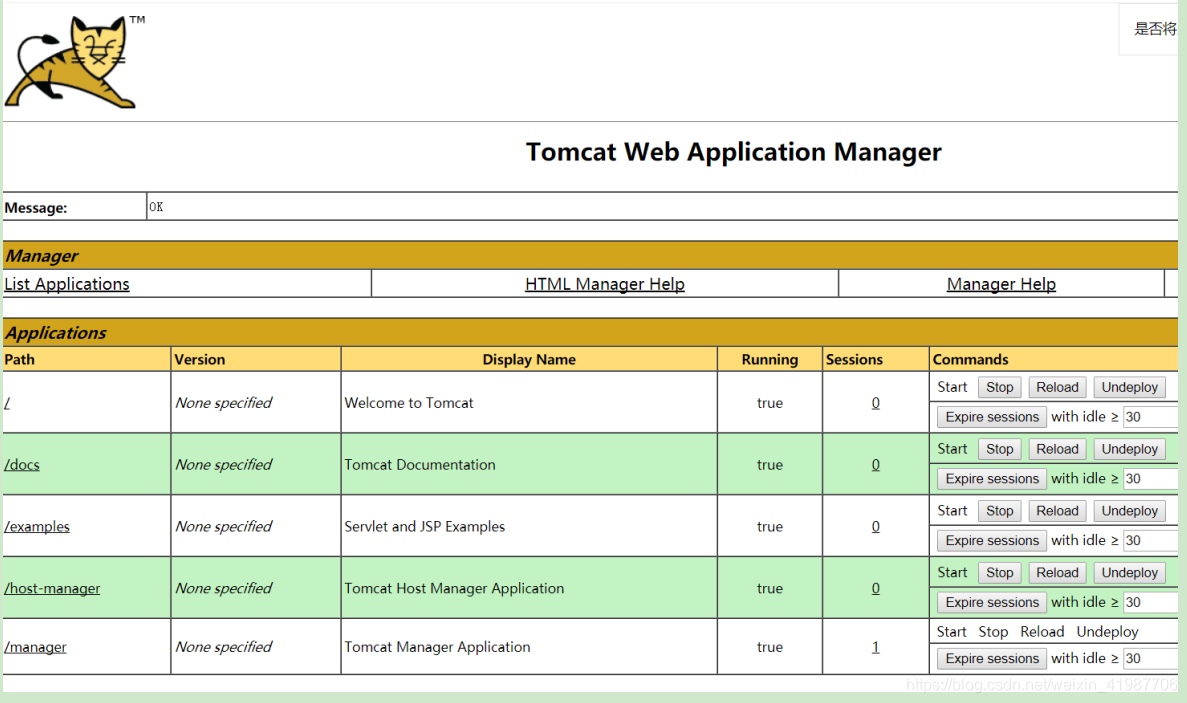Click the "Commands" column header
Screen dimensions: 1187x703
(970, 359)
